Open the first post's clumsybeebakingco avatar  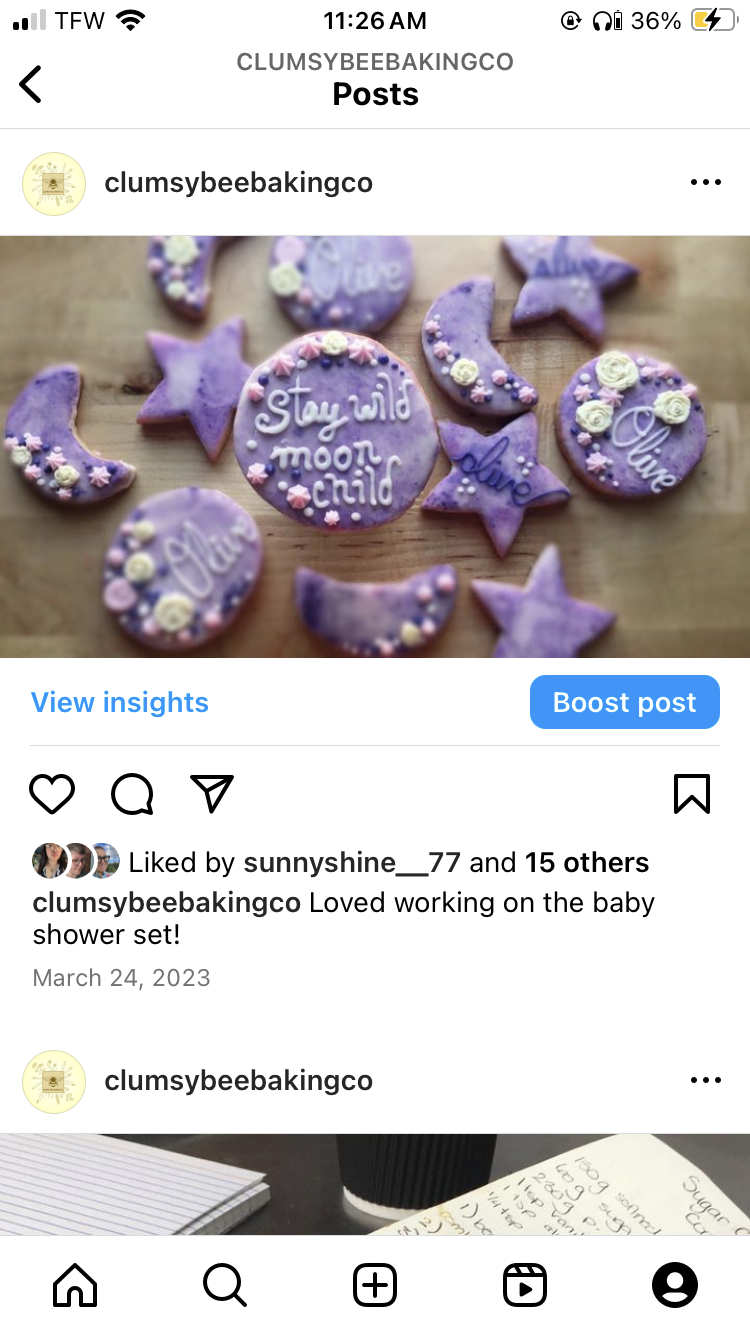pos(54,183)
